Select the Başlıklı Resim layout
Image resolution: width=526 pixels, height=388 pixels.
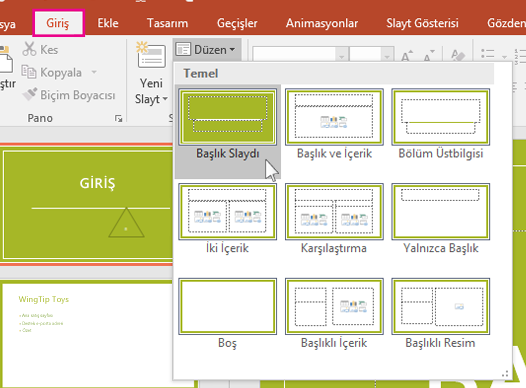coord(440,314)
